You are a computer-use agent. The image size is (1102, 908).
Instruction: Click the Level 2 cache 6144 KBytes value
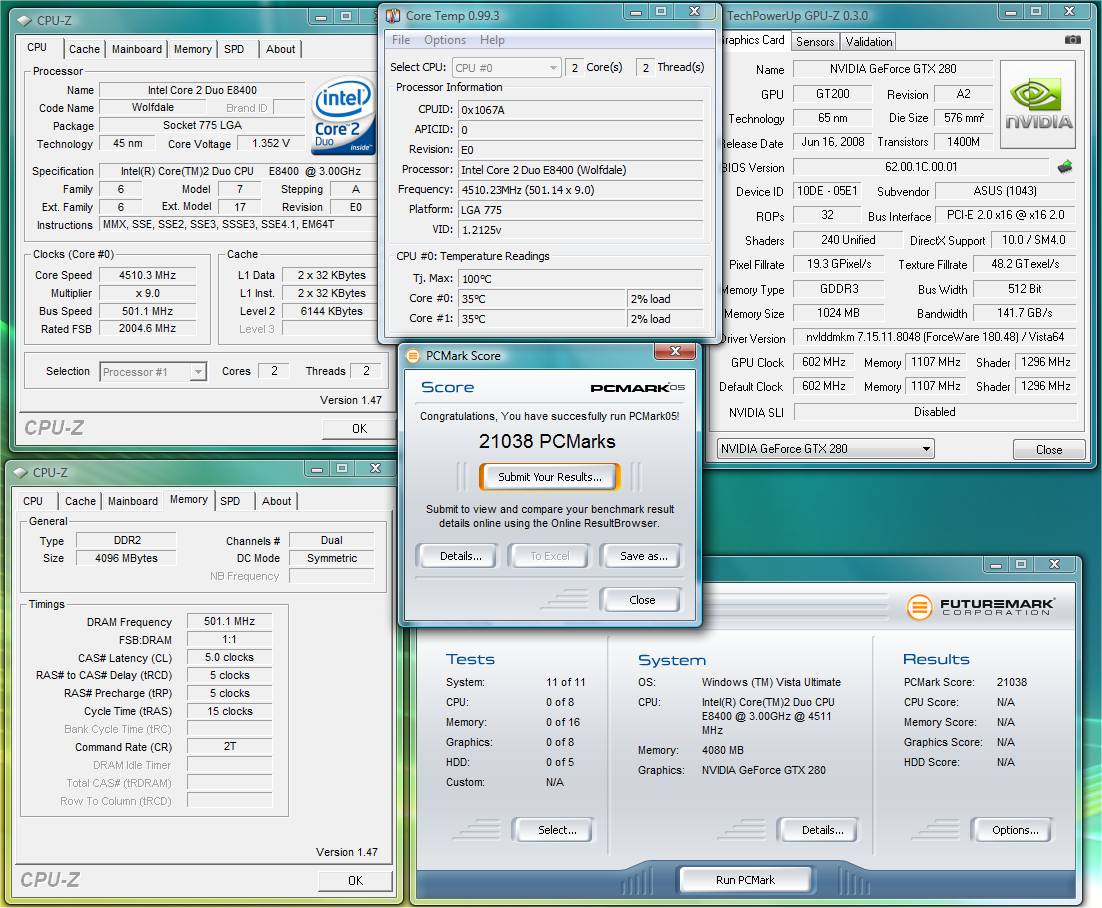(331, 311)
